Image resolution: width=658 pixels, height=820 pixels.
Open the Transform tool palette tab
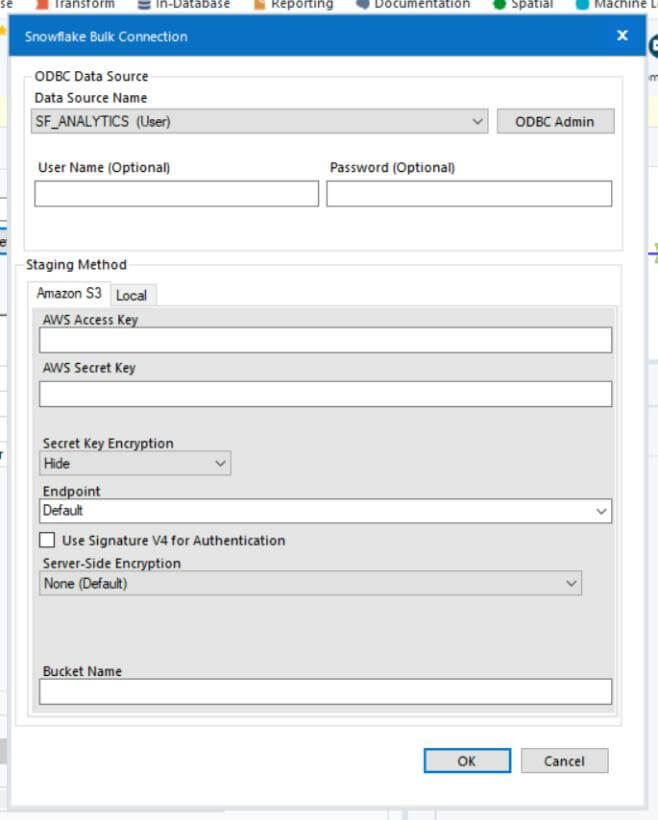coord(75,5)
